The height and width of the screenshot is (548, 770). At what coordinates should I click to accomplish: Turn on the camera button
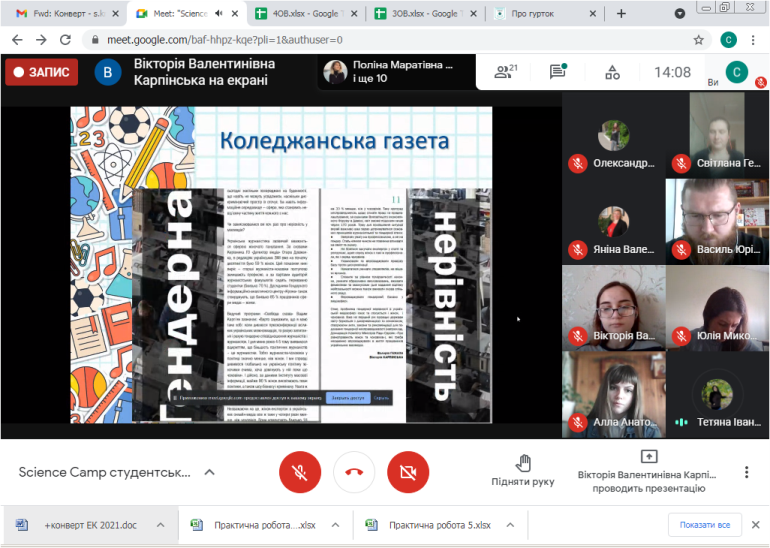click(406, 471)
